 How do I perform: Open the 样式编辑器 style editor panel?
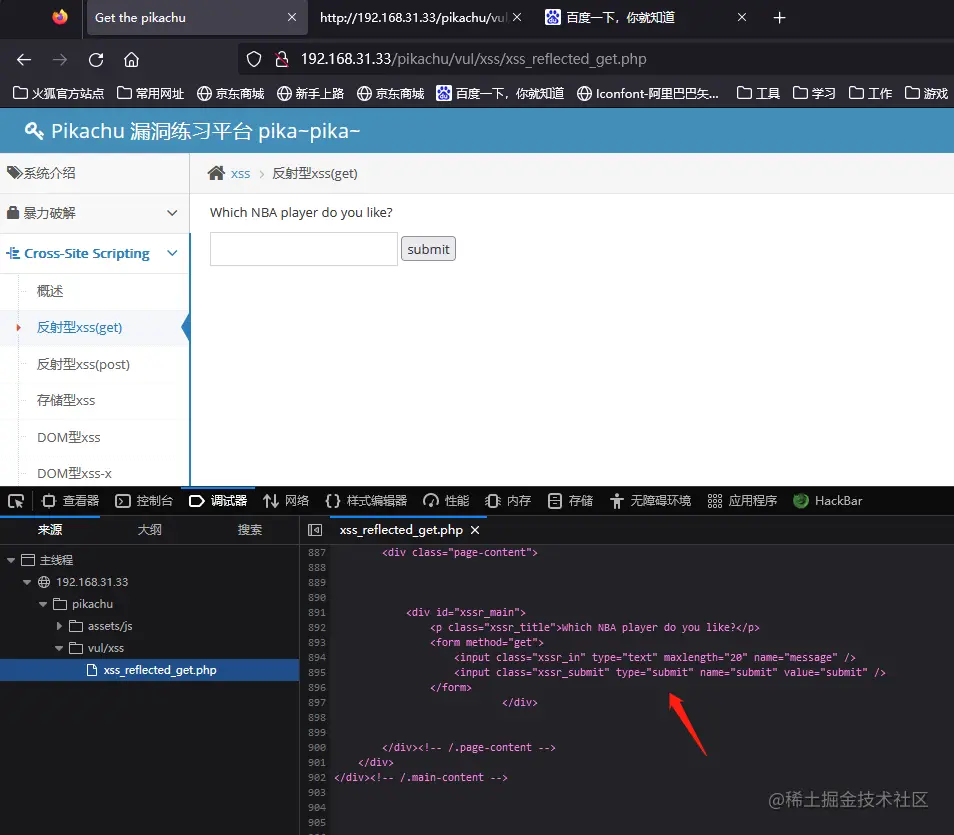tap(366, 501)
